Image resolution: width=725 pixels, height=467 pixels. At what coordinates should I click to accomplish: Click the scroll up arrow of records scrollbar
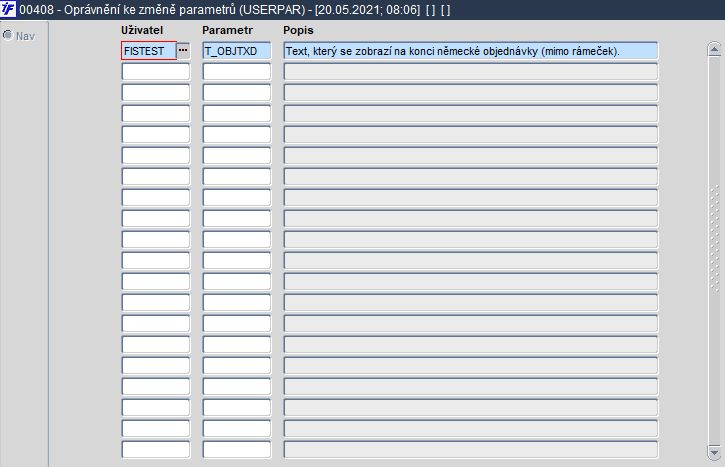pyautogui.click(x=714, y=49)
